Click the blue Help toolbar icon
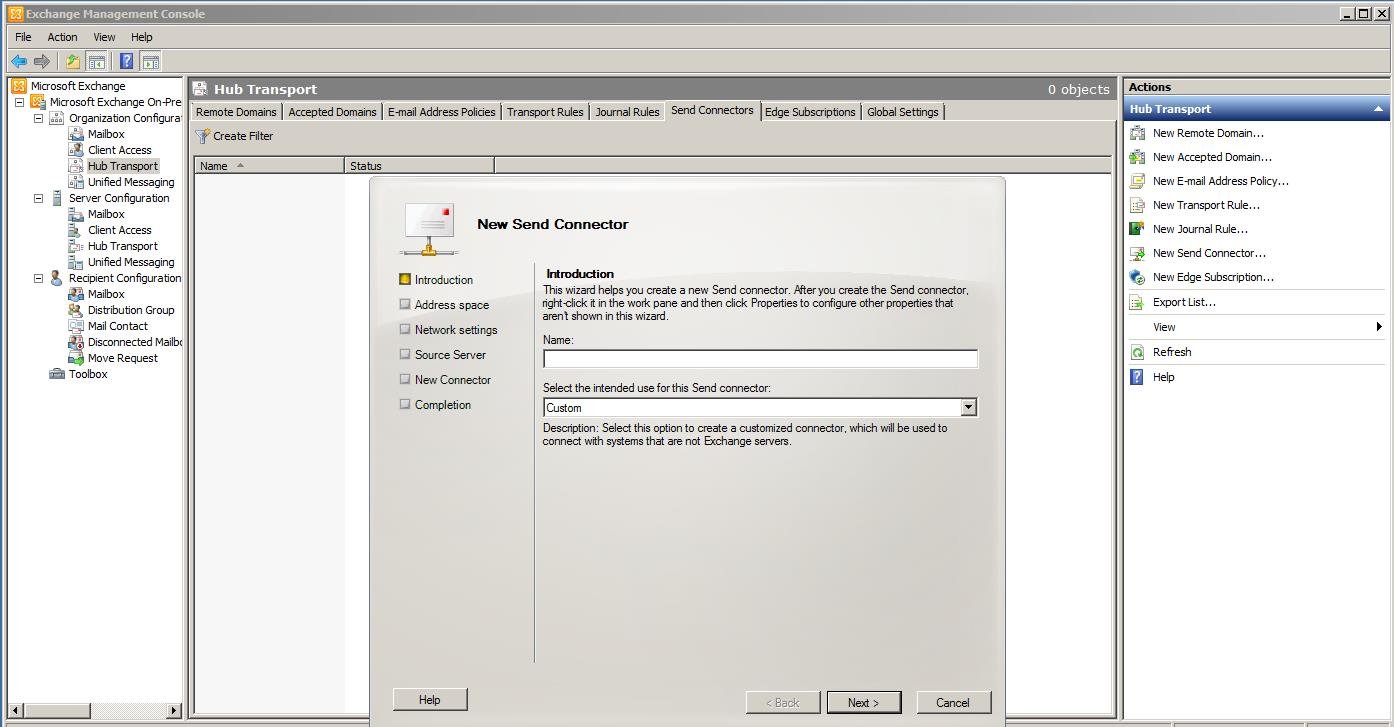The width and height of the screenshot is (1394, 727). click(x=127, y=61)
